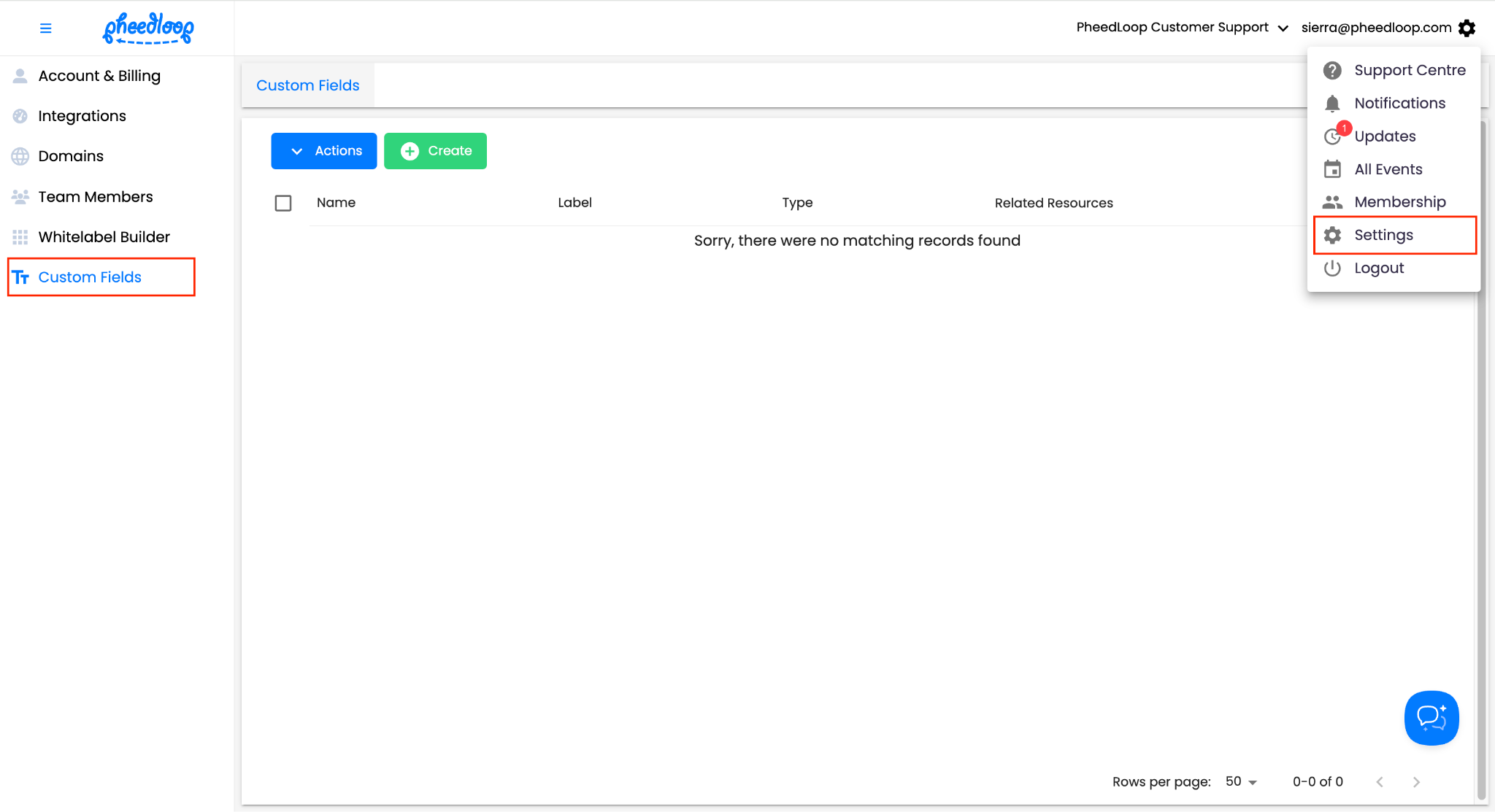Click the All Events calendar icon
The width and height of the screenshot is (1495, 812).
[x=1332, y=169]
